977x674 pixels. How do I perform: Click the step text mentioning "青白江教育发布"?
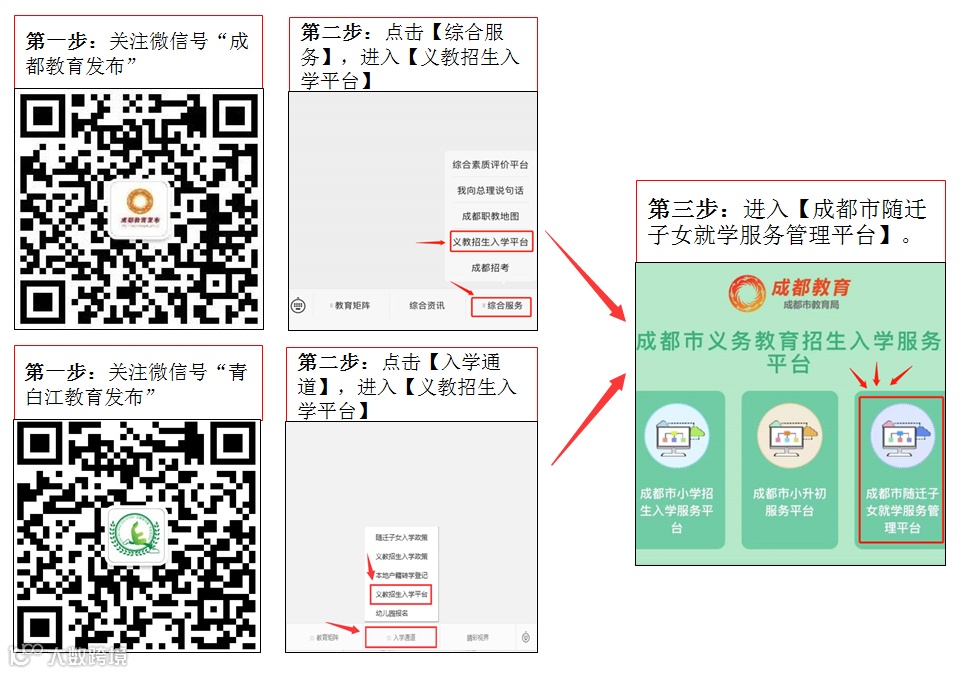[x=136, y=384]
